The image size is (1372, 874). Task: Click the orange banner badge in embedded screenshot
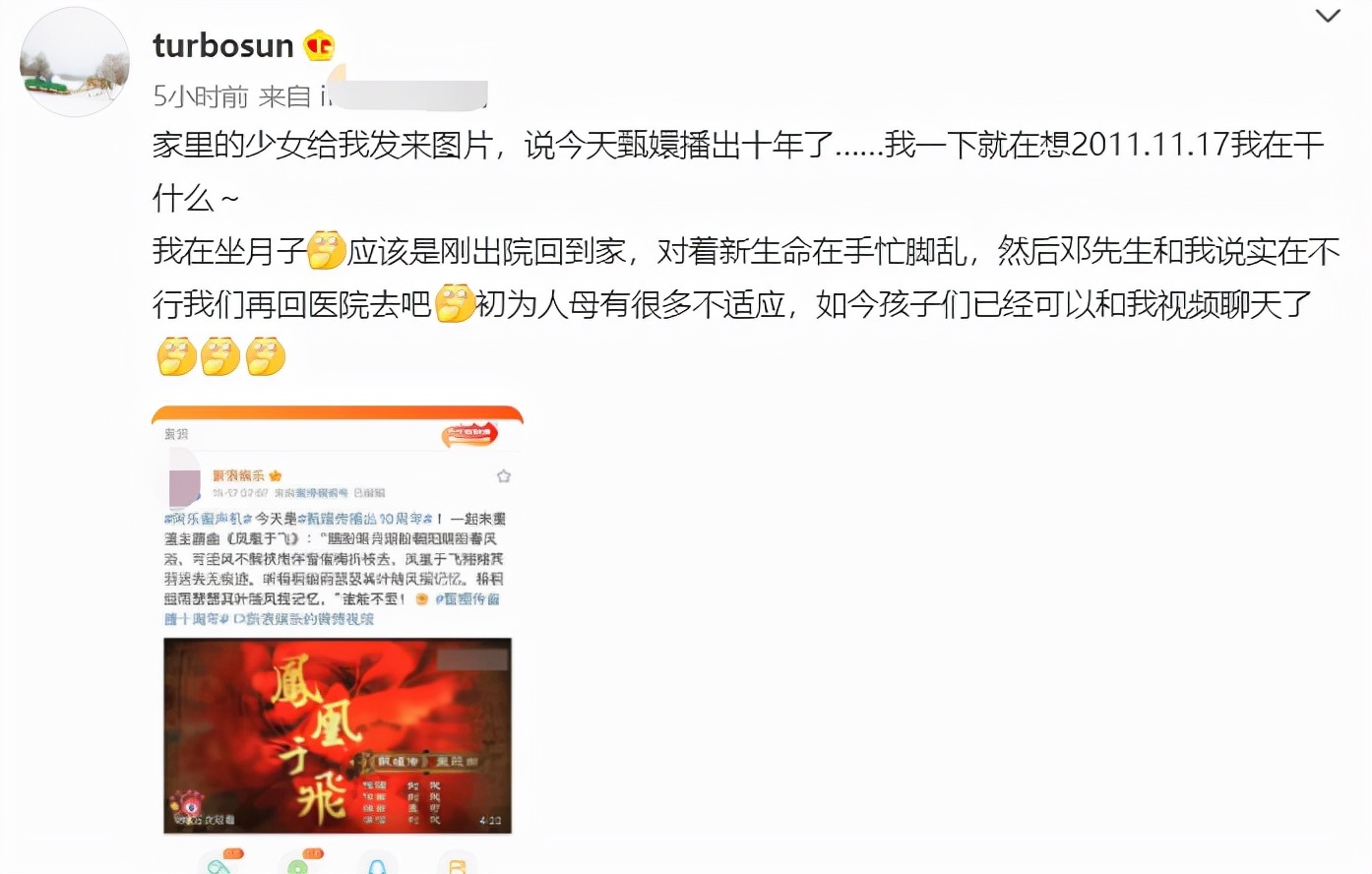(470, 433)
